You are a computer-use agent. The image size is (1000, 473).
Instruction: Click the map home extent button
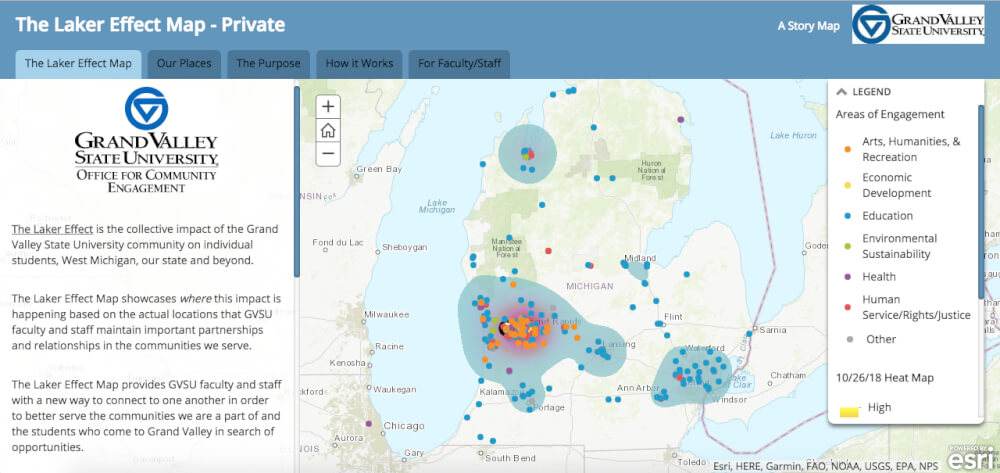328,131
